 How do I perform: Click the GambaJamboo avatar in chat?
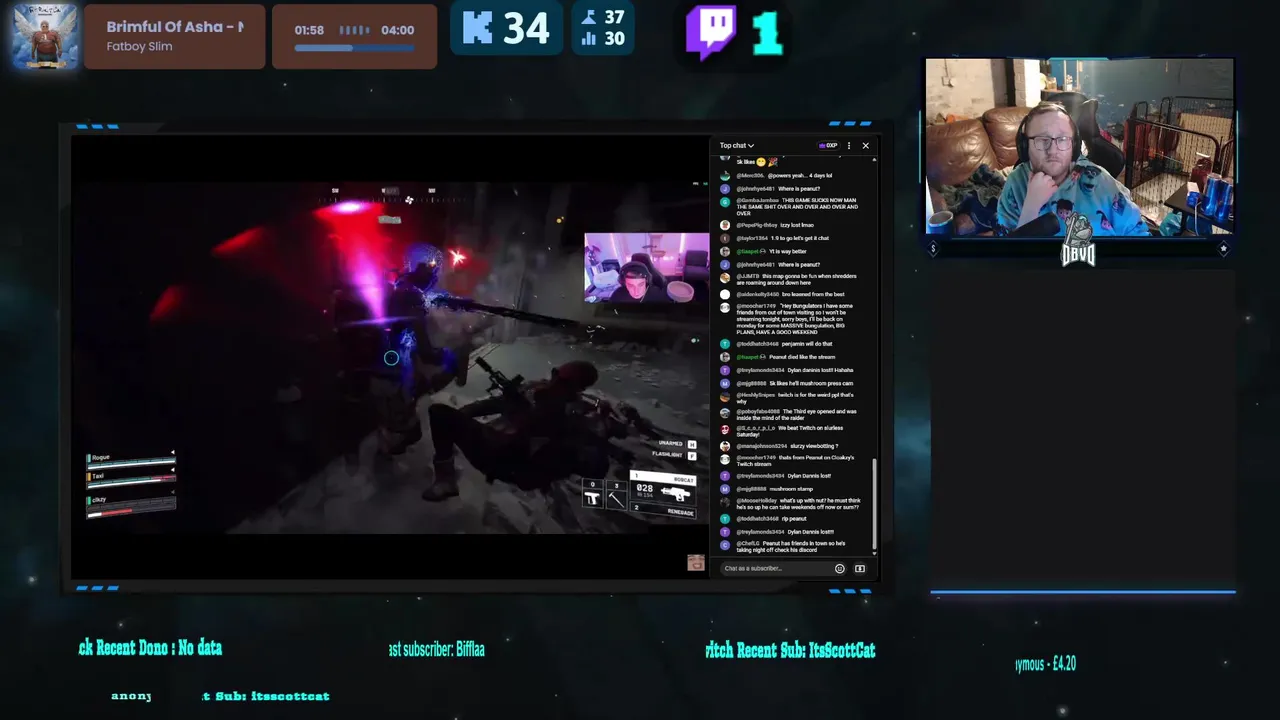(x=726, y=201)
